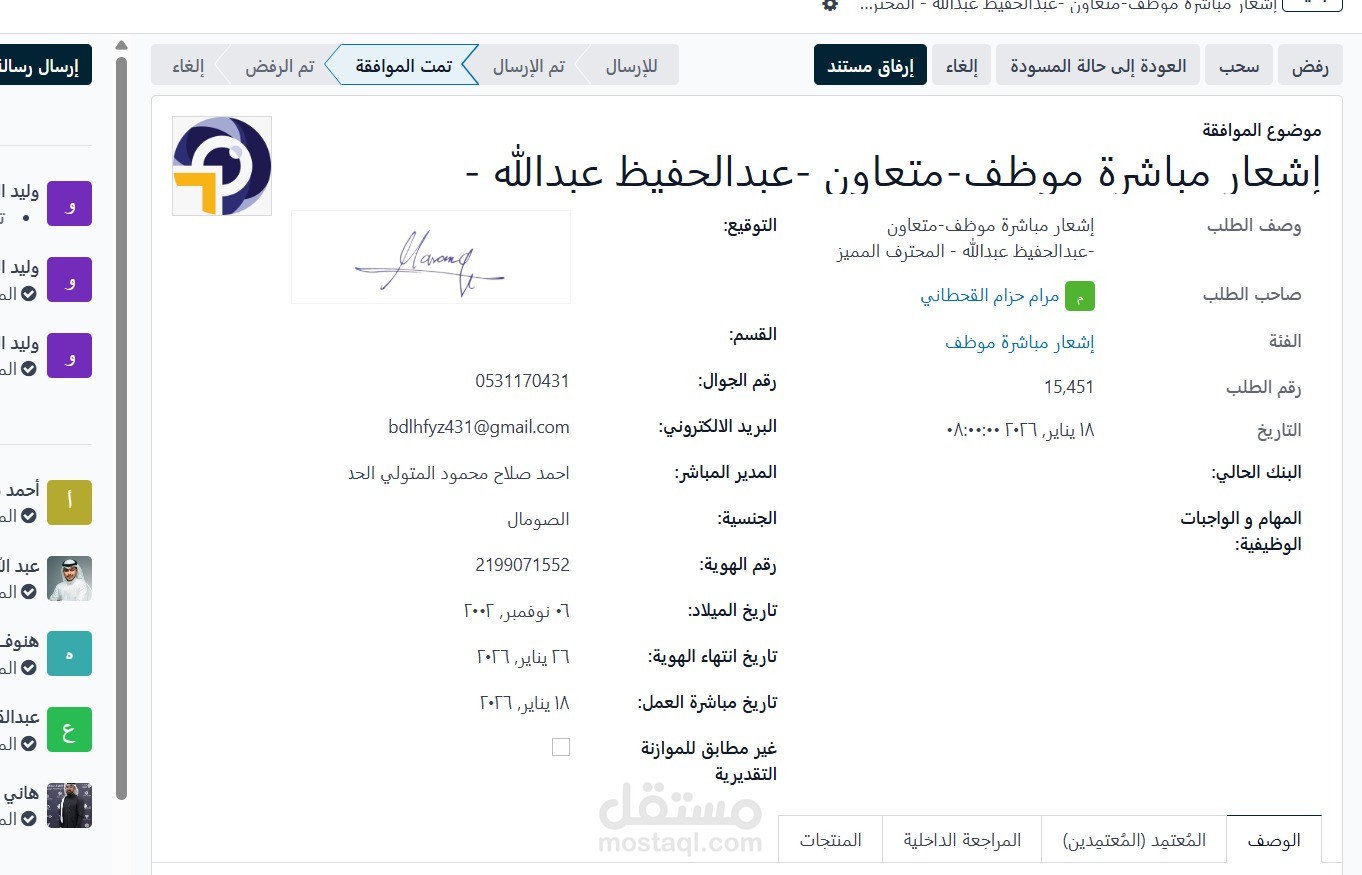Open the المنتجات tab
Image resolution: width=1362 pixels, height=875 pixels.
tap(830, 840)
